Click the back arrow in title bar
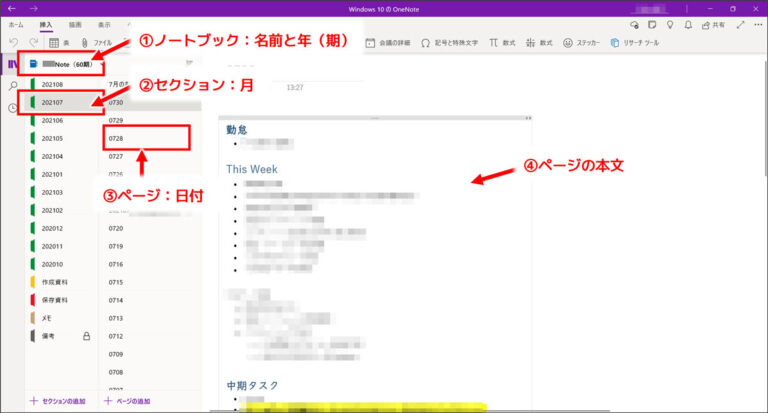 [x=11, y=8]
